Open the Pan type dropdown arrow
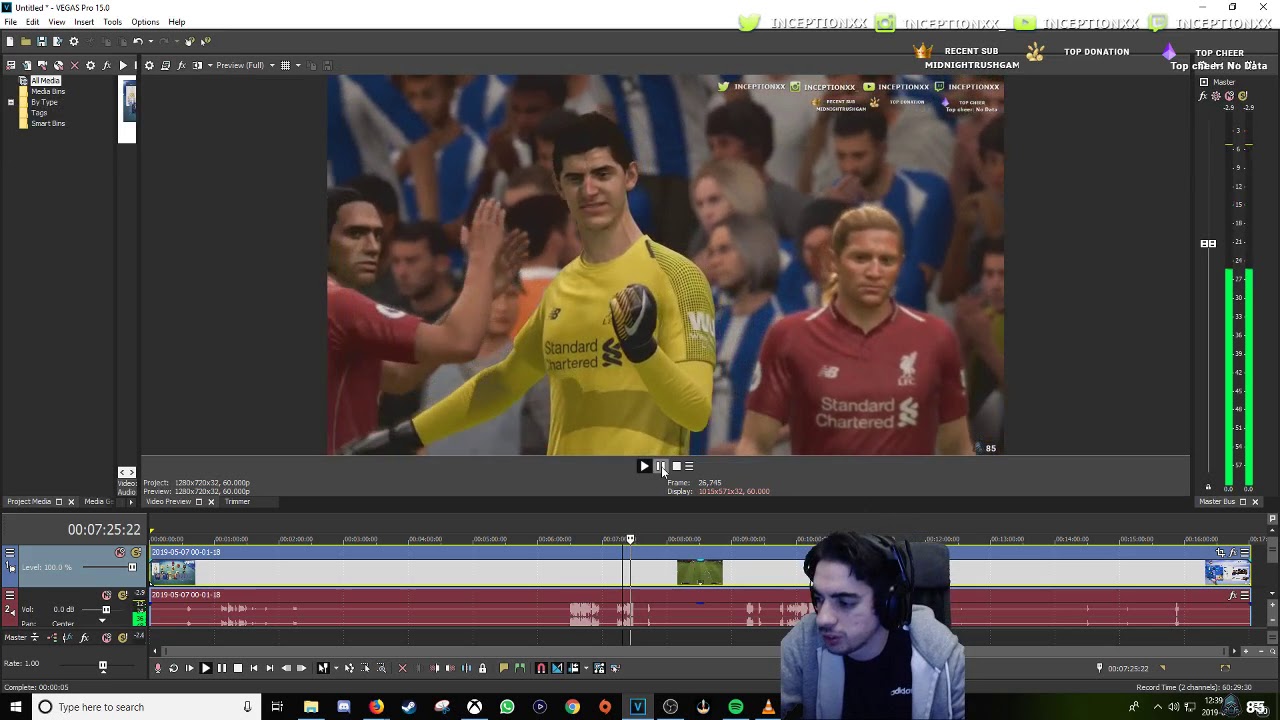 [x=101, y=622]
